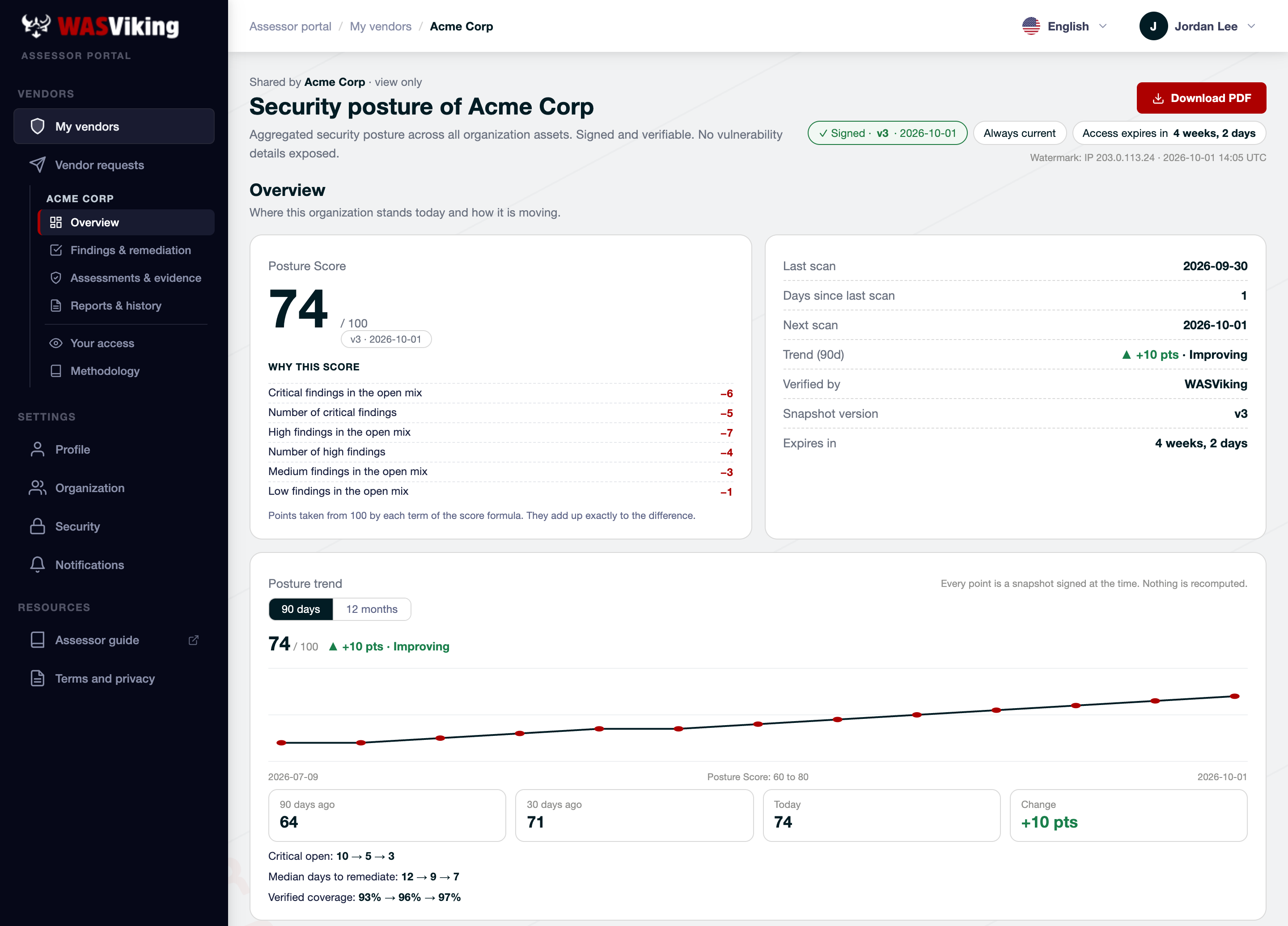Screen dimensions: 1288x926
Task: Click the book icon for Methodology
Action: pyautogui.click(x=55, y=371)
